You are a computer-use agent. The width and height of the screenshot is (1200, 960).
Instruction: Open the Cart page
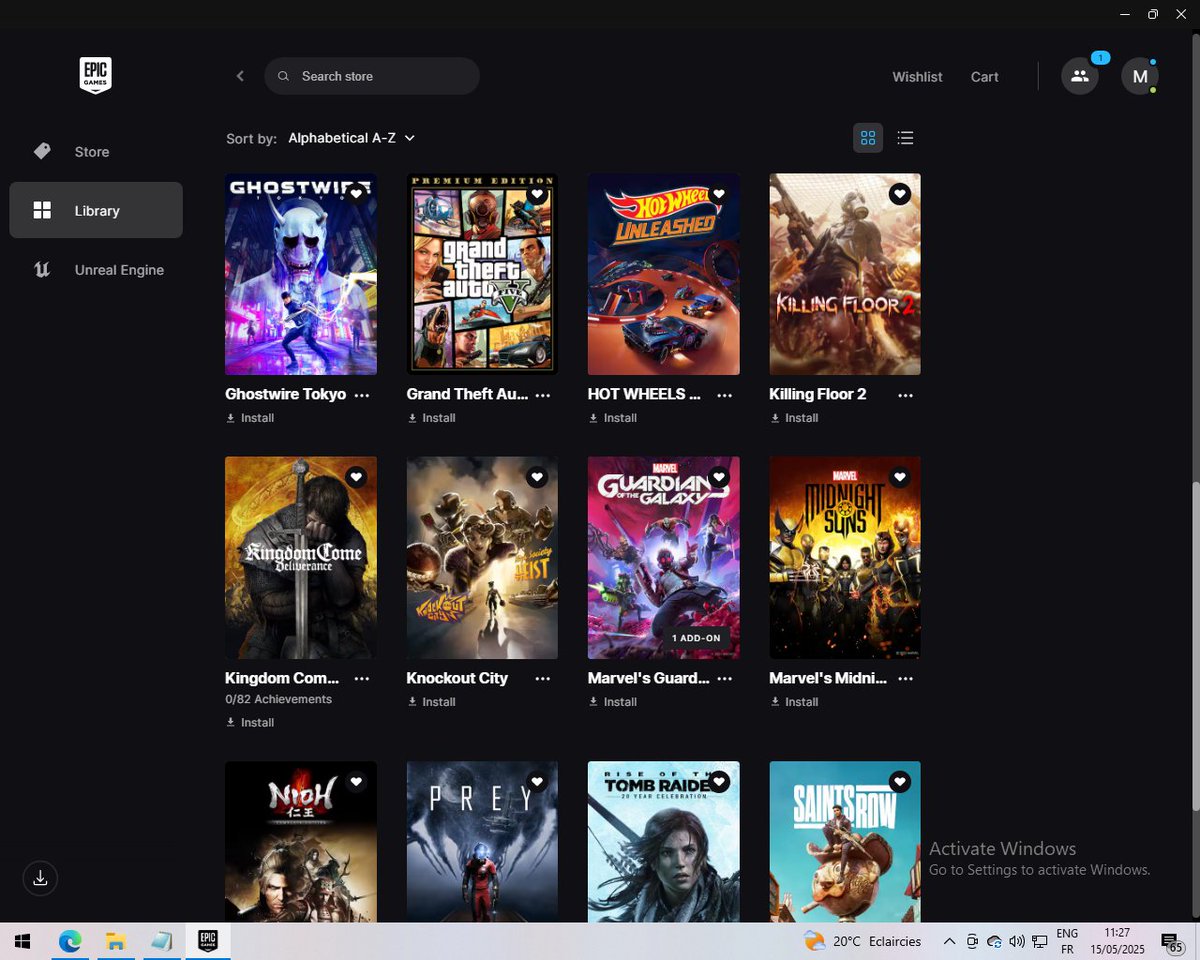[x=984, y=77]
